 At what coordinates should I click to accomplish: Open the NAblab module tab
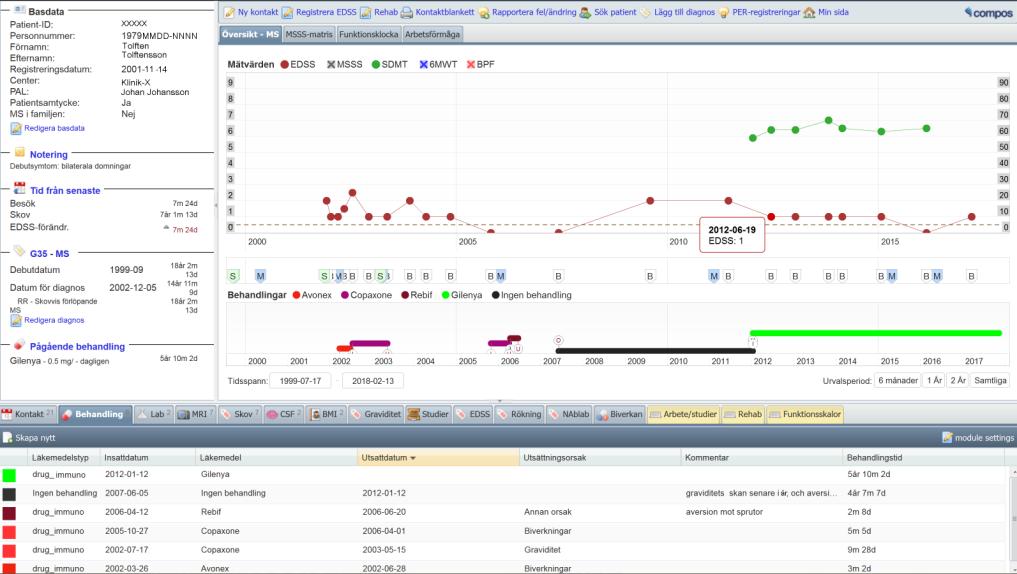tap(569, 414)
